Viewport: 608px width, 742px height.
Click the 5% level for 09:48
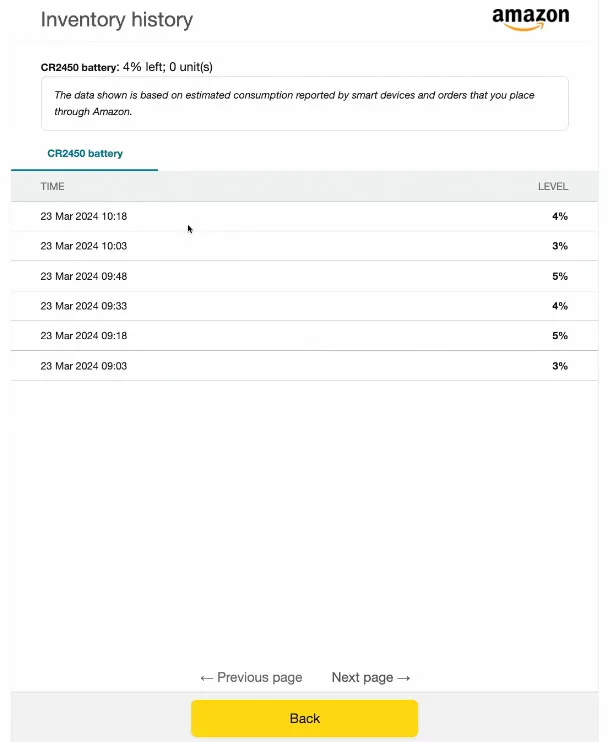[559, 276]
